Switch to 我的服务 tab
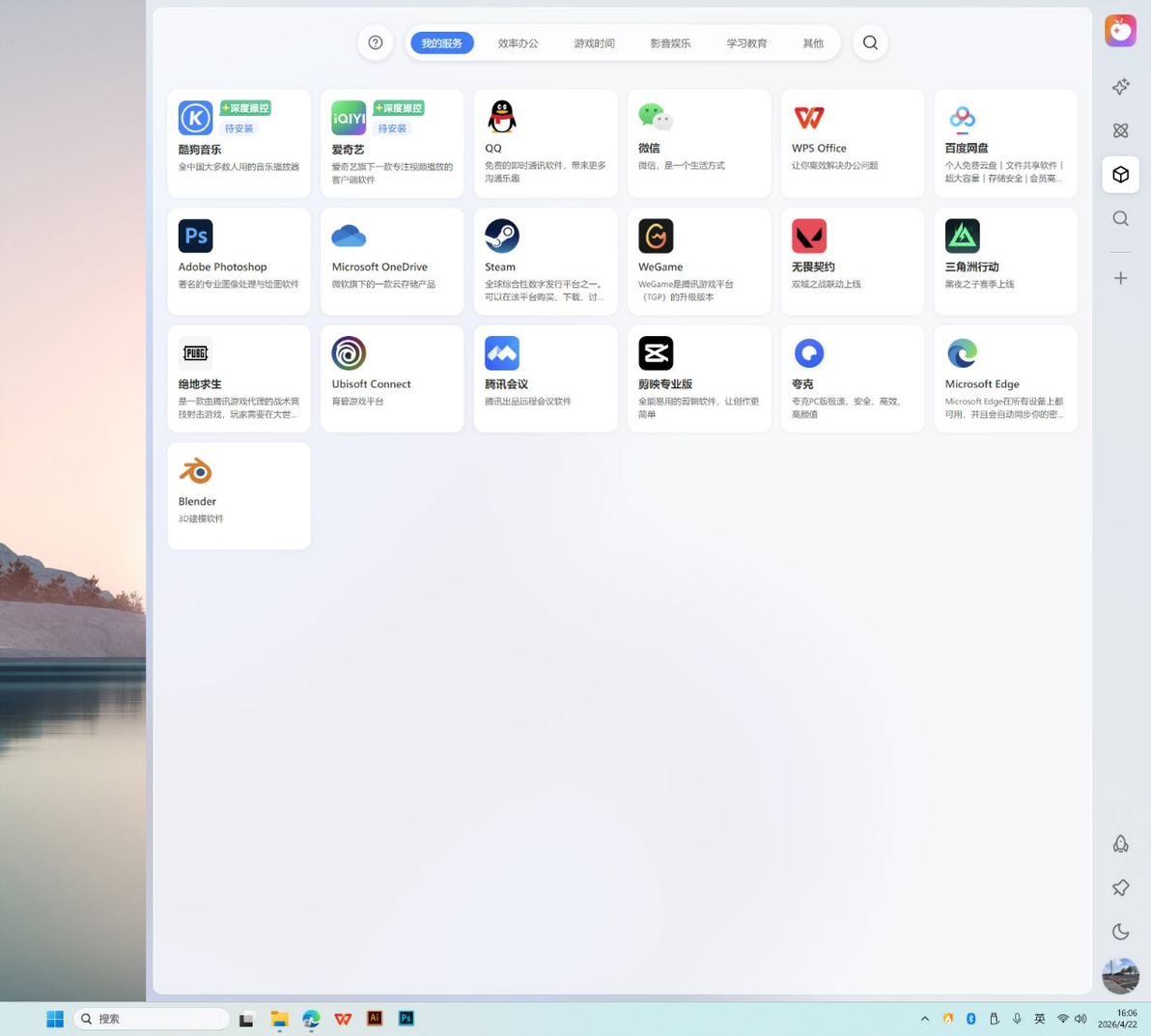Image resolution: width=1151 pixels, height=1036 pixels. pyautogui.click(x=442, y=43)
